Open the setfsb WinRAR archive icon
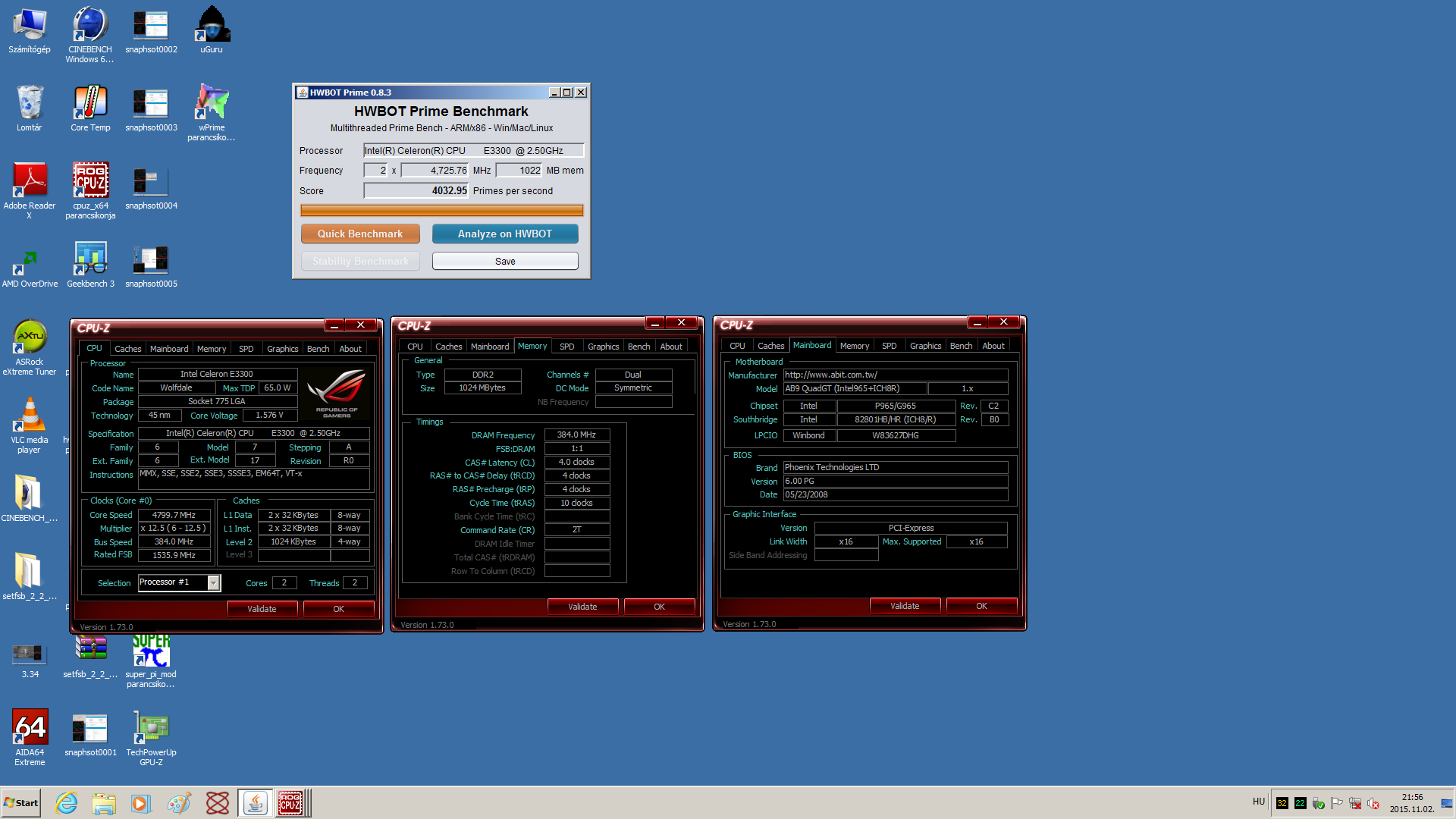Screen dimensions: 1456x819 [x=90, y=657]
